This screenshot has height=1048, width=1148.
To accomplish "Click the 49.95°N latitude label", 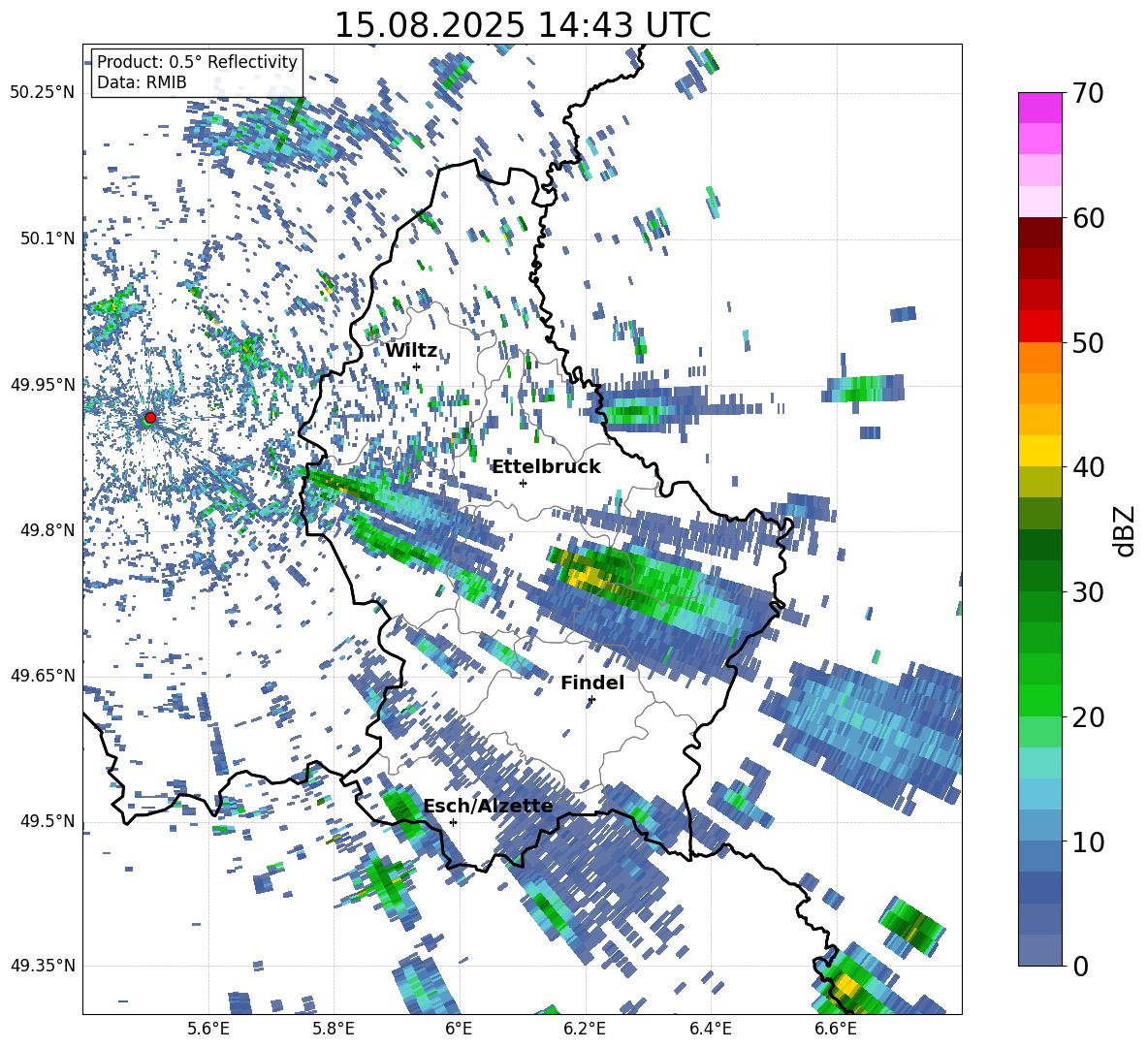I will click(43, 384).
